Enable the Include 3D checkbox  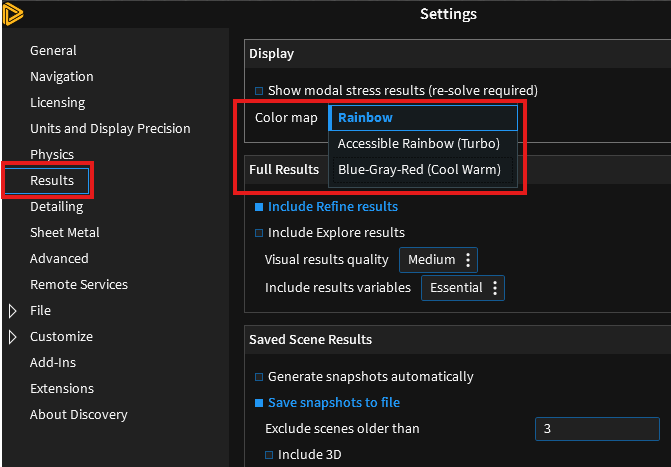pos(269,455)
